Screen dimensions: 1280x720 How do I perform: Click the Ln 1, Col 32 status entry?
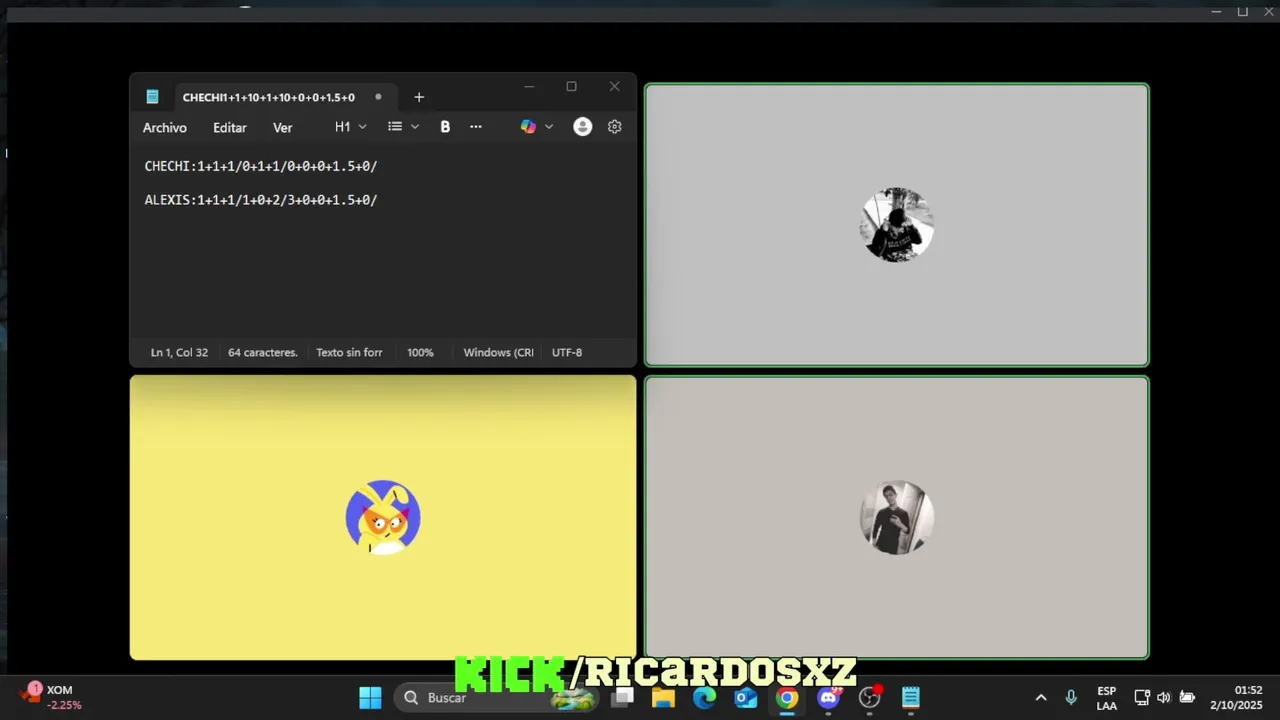(180, 352)
